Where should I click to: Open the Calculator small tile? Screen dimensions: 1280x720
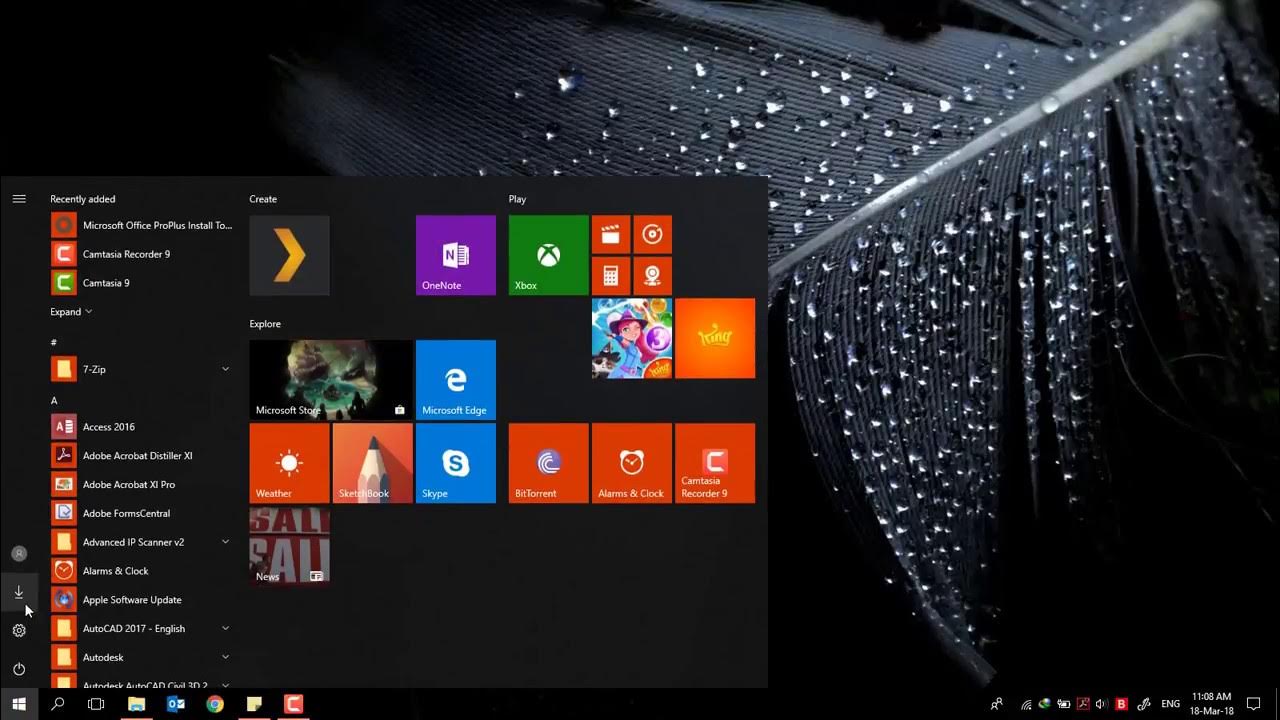tap(611, 276)
